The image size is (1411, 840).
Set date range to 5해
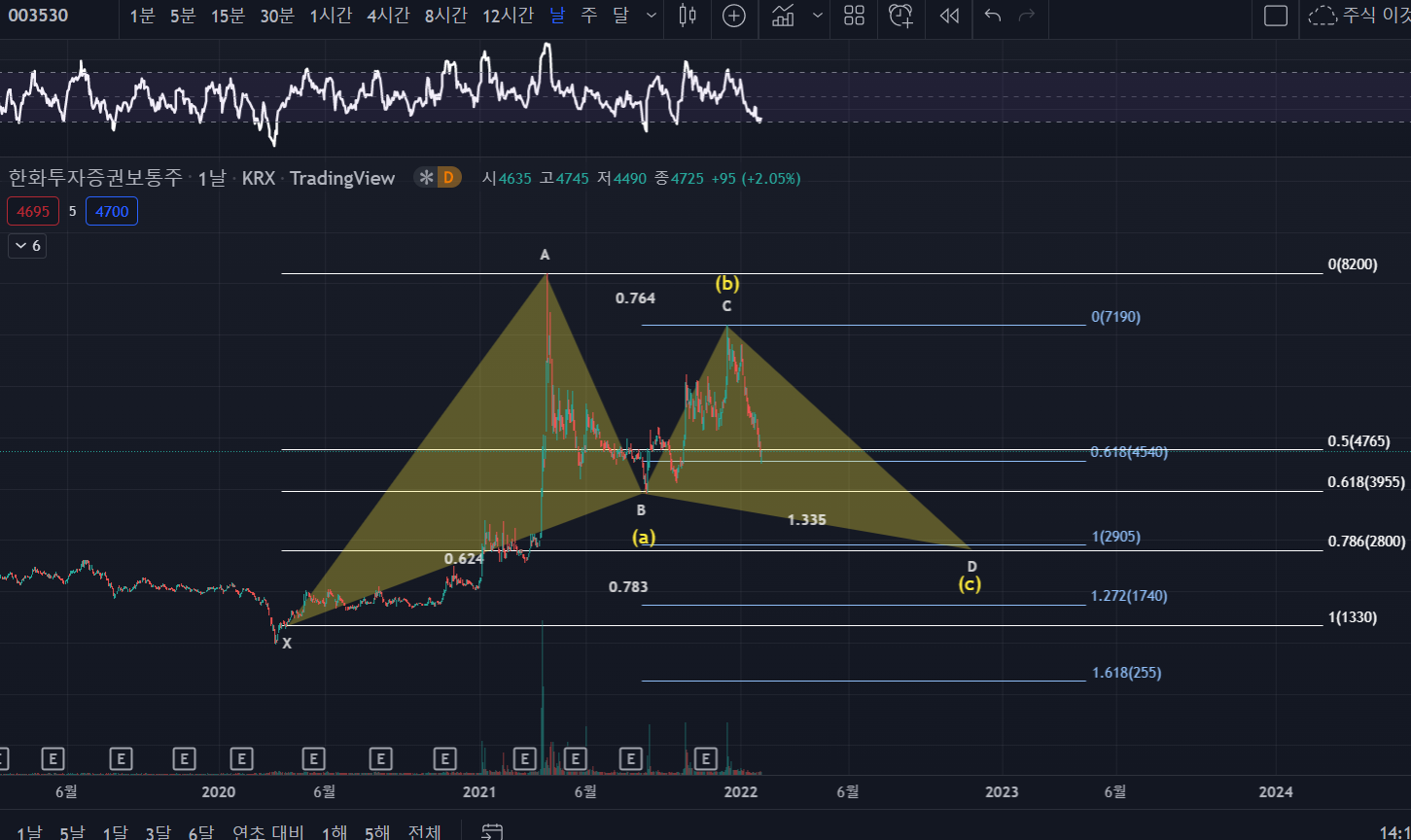[376, 832]
